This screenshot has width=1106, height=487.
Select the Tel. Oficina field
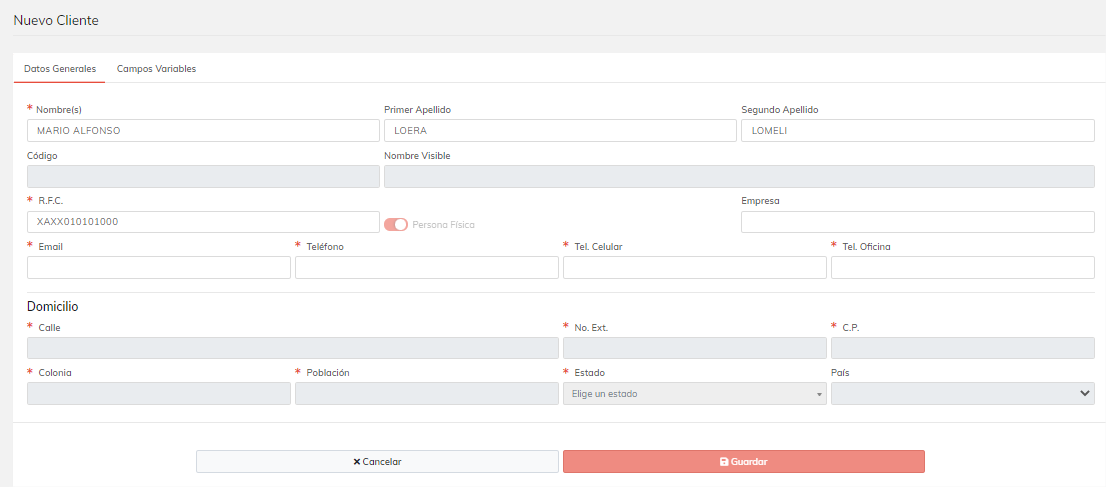[962, 267]
